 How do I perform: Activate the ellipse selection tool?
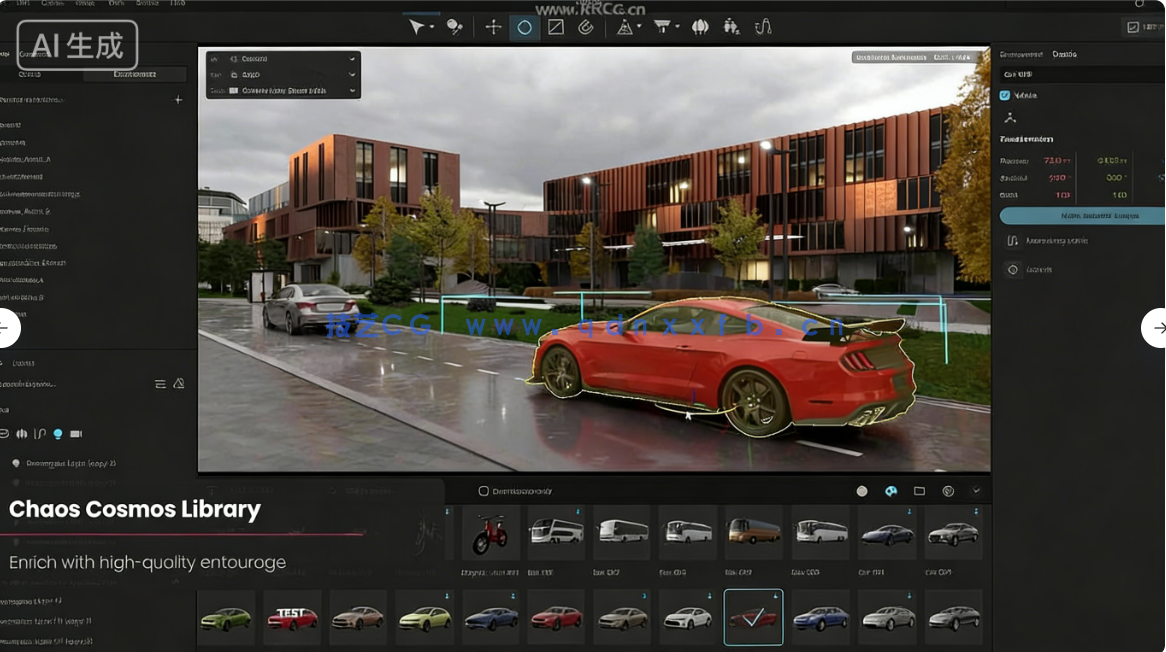tap(524, 27)
